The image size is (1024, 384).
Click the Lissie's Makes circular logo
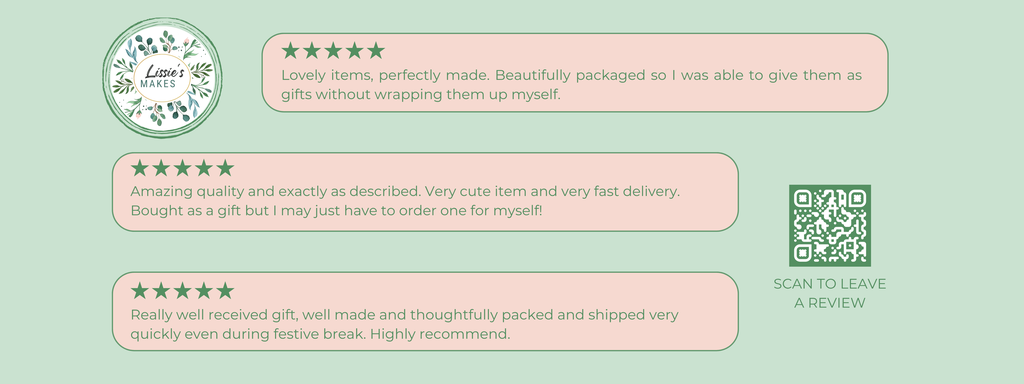pos(162,78)
